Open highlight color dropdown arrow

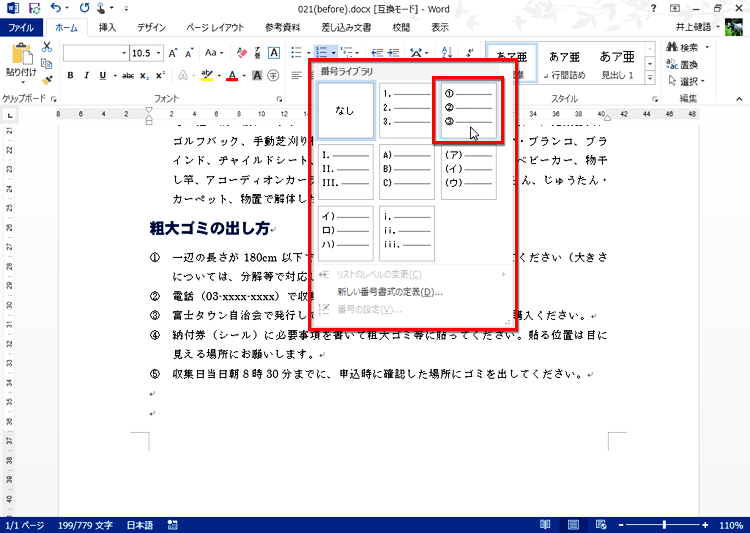click(219, 76)
